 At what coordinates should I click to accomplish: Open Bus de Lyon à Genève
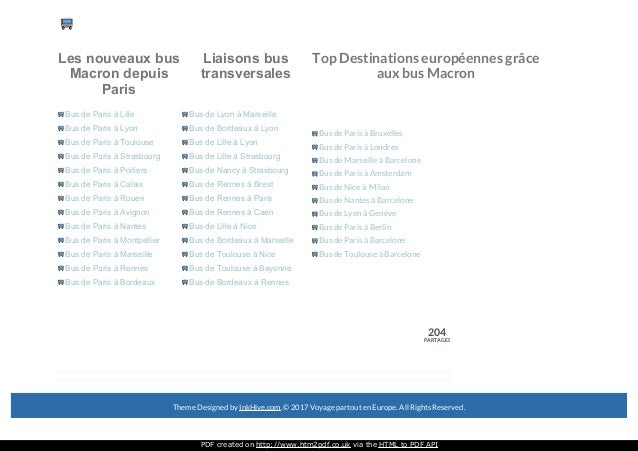pos(358,213)
